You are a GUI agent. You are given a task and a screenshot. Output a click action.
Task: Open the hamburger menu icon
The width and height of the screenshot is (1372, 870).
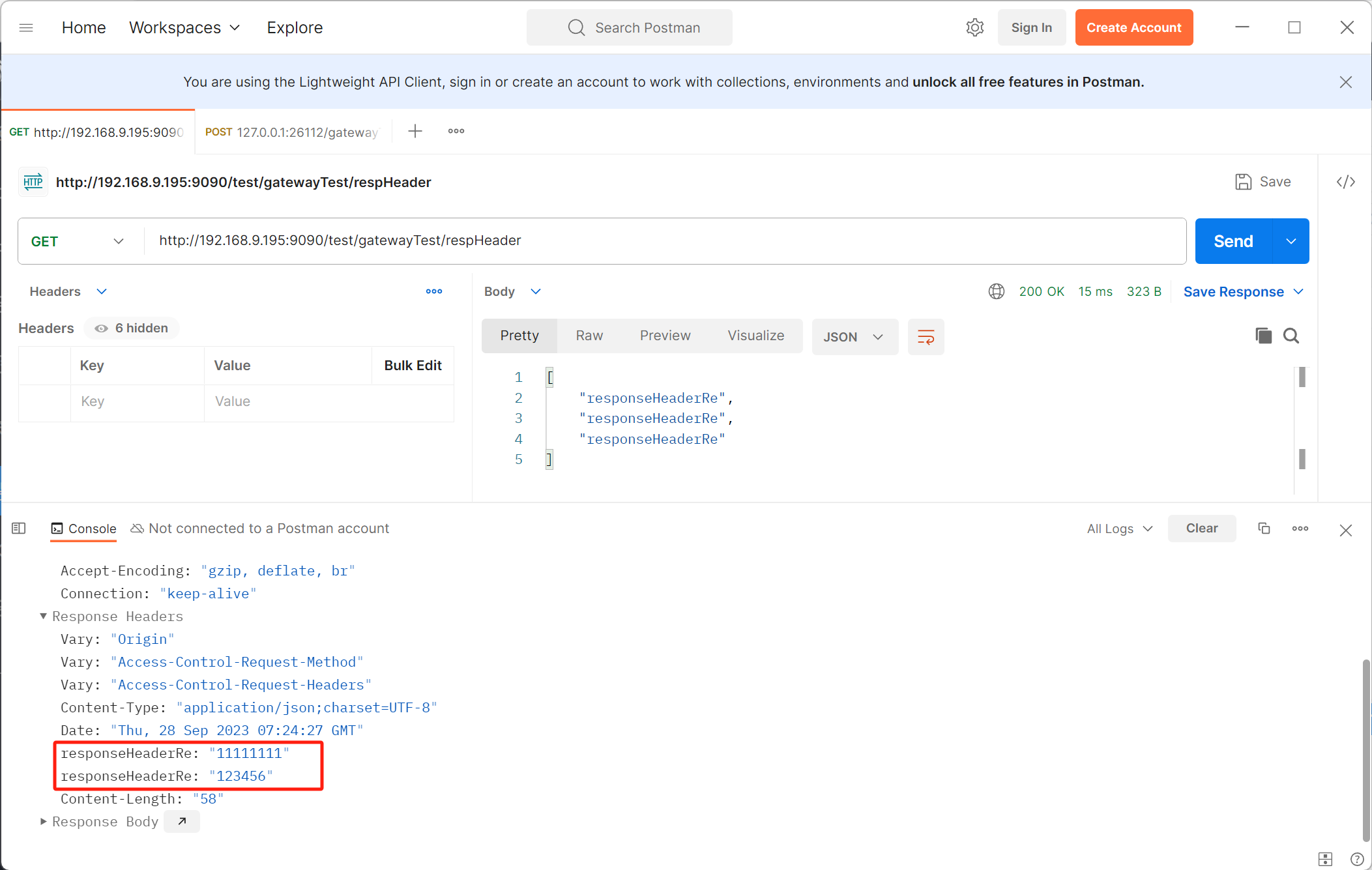[26, 27]
